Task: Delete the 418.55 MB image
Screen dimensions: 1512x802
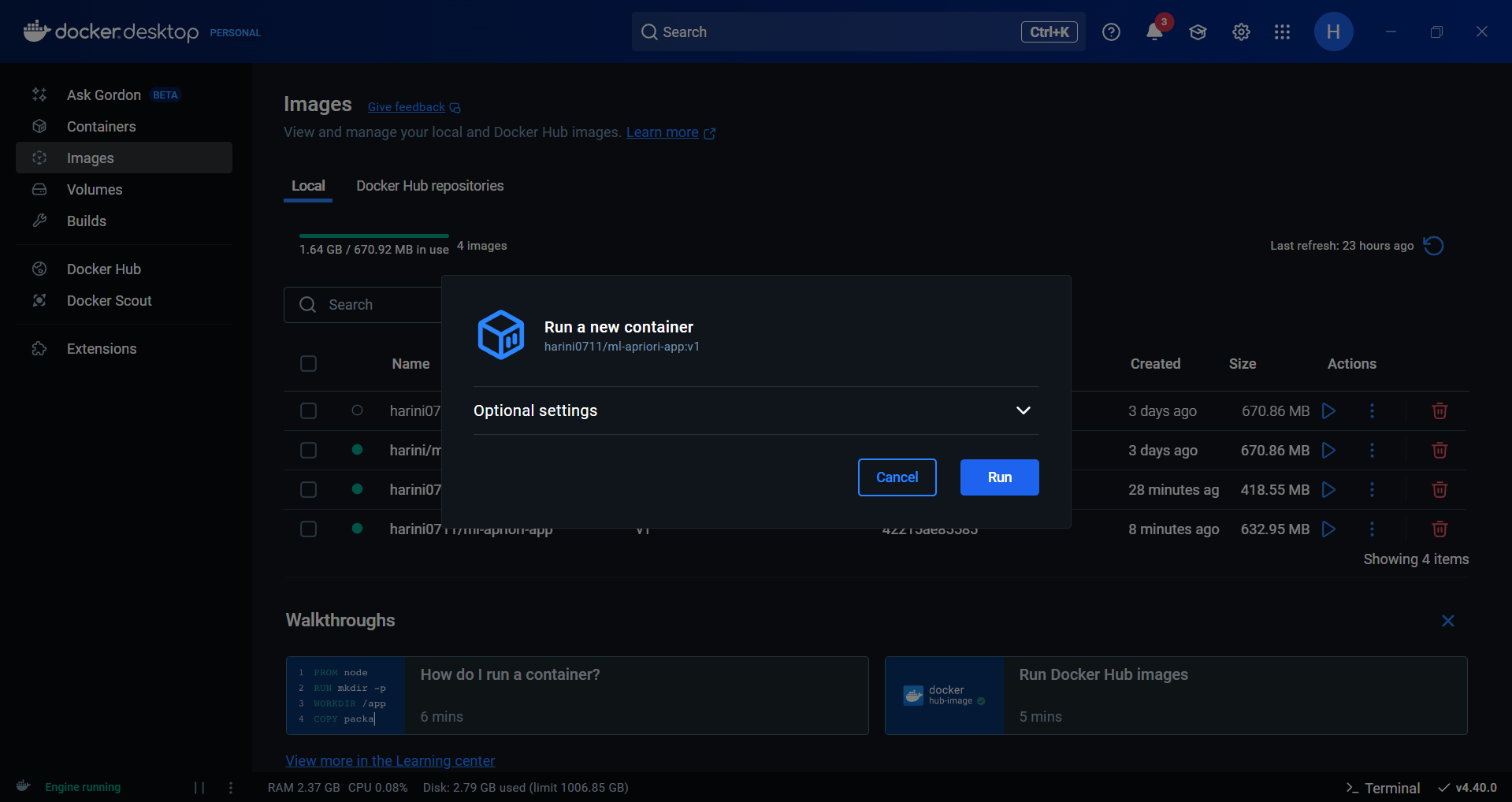Action: point(1440,489)
